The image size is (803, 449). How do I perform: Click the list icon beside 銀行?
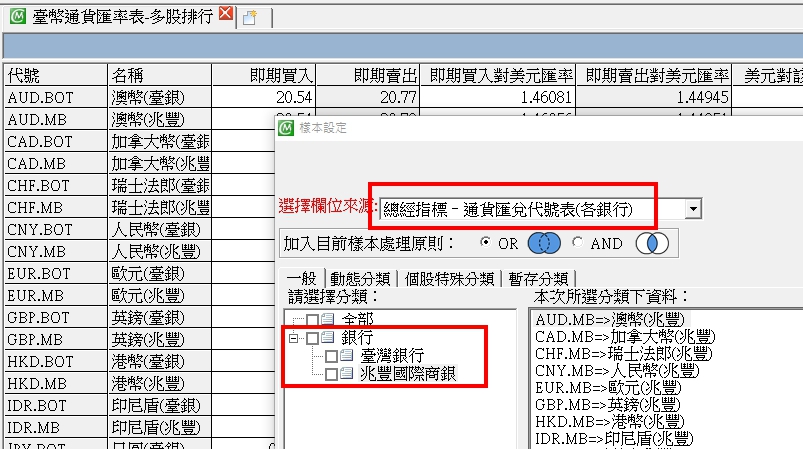[x=327, y=337]
